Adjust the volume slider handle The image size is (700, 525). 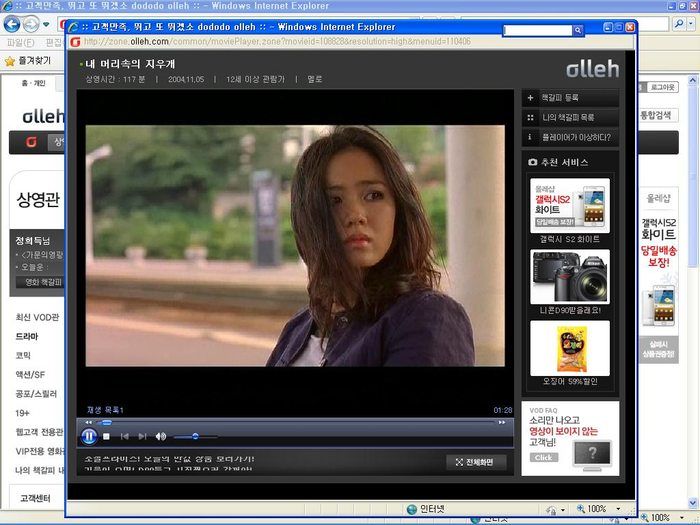click(195, 436)
